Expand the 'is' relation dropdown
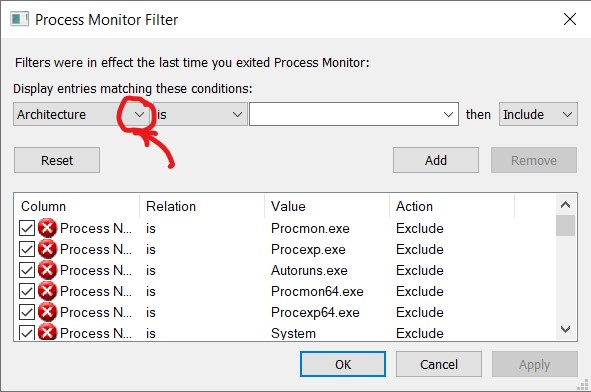Viewport: 591px width, 392px height. click(x=200, y=114)
